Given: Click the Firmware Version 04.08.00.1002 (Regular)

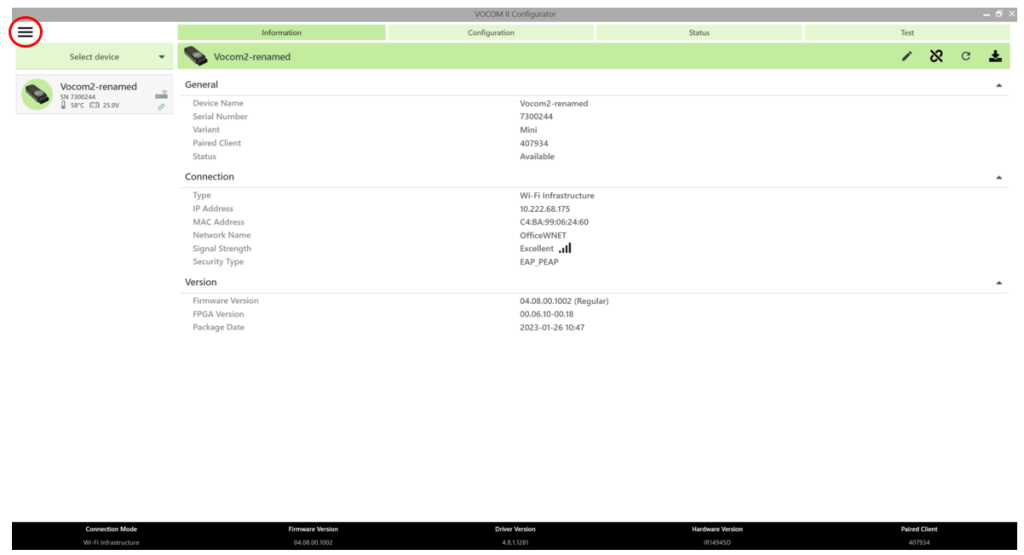Looking at the screenshot, I should [564, 301].
